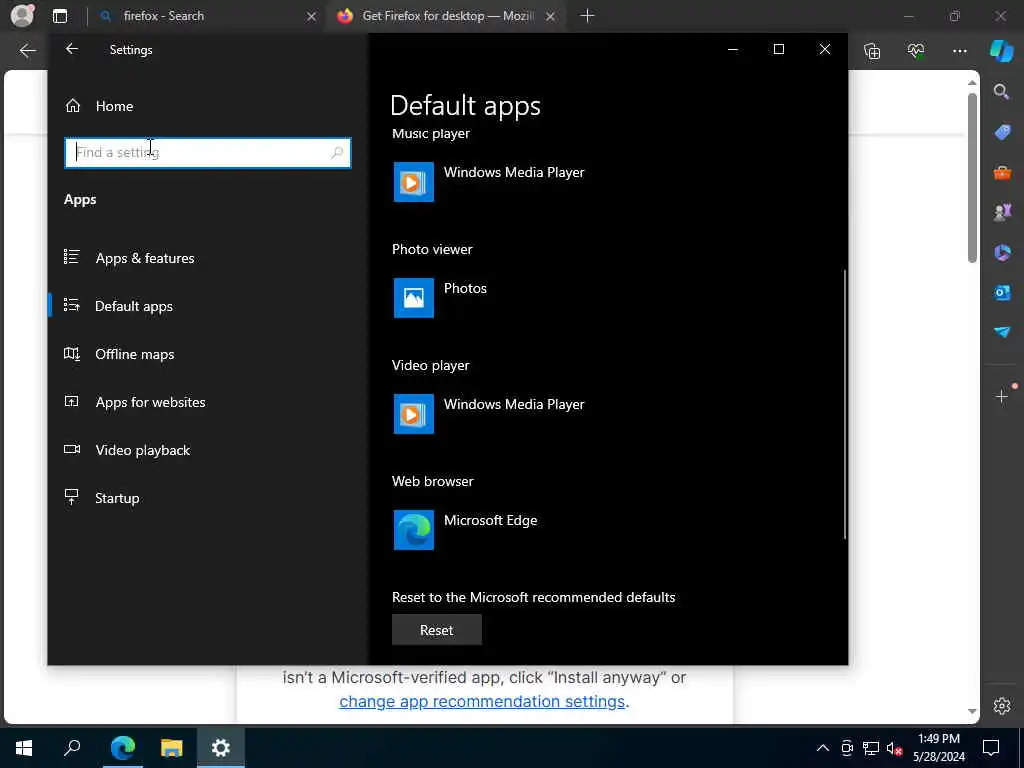Screen dimensions: 1024x768
Task: Open Edge Settings and more menu
Action: [x=959, y=51]
